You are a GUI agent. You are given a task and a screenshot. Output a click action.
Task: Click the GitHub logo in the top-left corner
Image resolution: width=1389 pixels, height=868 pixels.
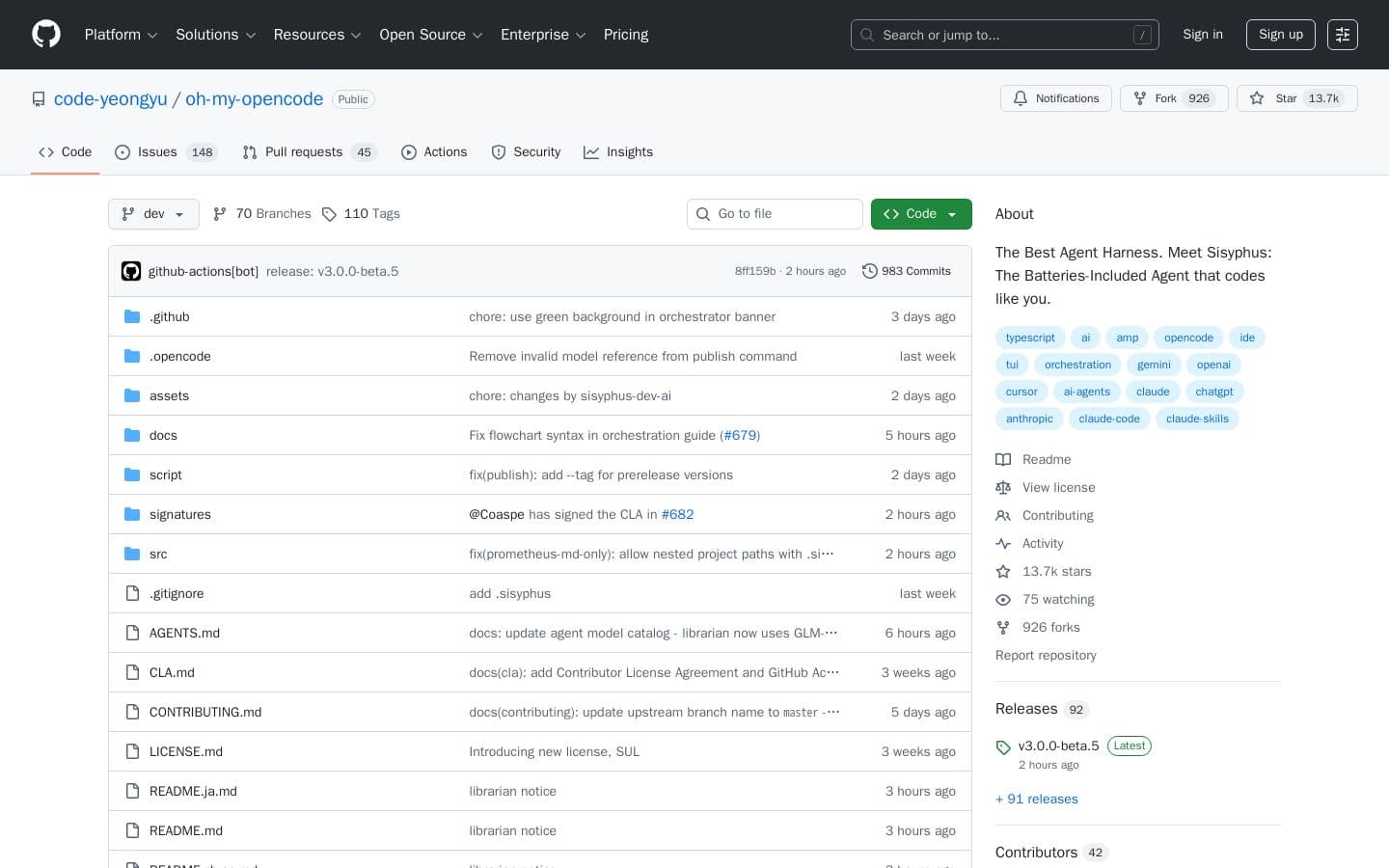(x=46, y=34)
